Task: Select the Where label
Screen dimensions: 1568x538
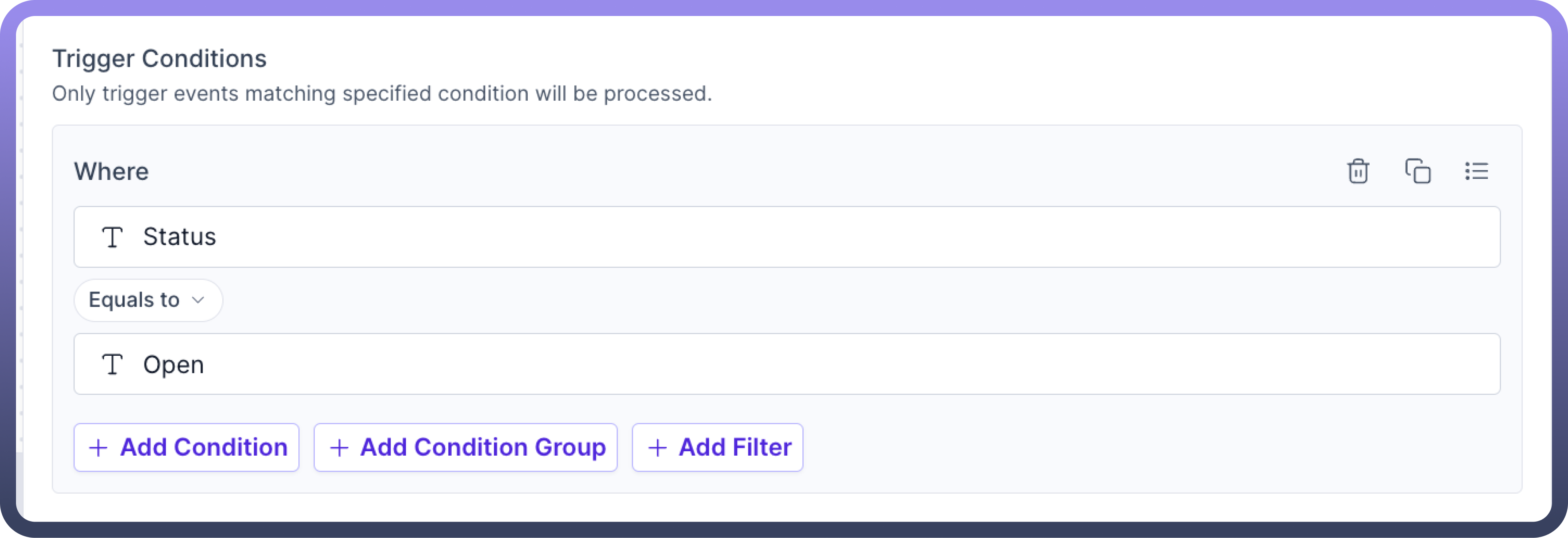Action: click(x=111, y=172)
